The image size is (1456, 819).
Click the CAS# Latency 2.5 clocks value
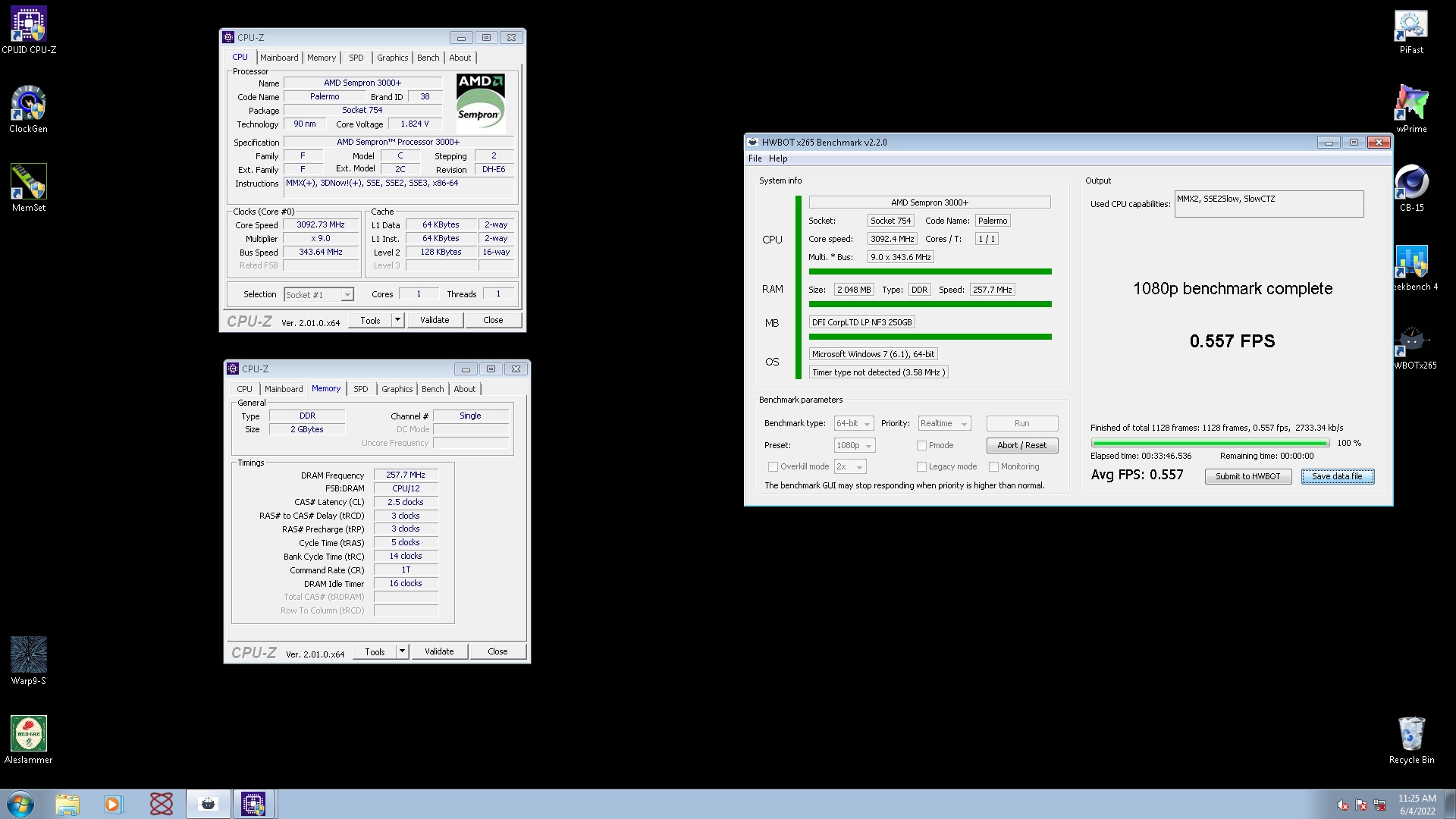click(406, 502)
